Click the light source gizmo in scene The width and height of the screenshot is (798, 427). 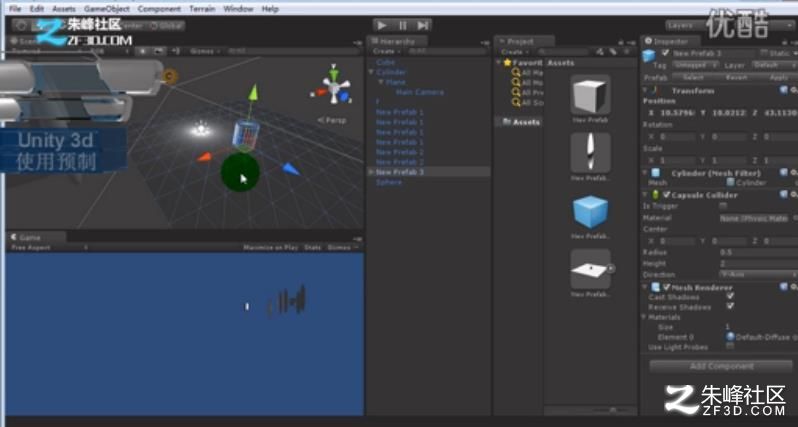[202, 128]
